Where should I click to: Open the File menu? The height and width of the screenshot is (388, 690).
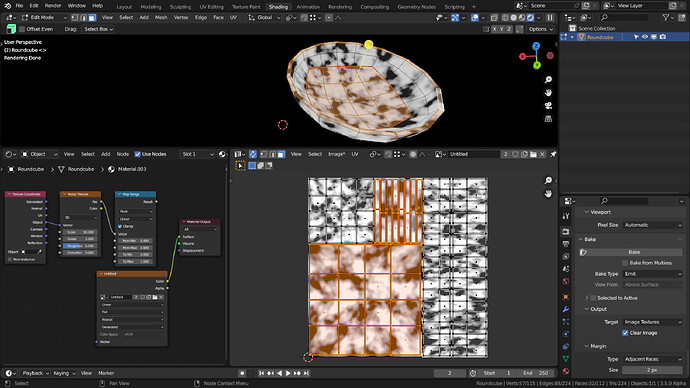coord(19,6)
